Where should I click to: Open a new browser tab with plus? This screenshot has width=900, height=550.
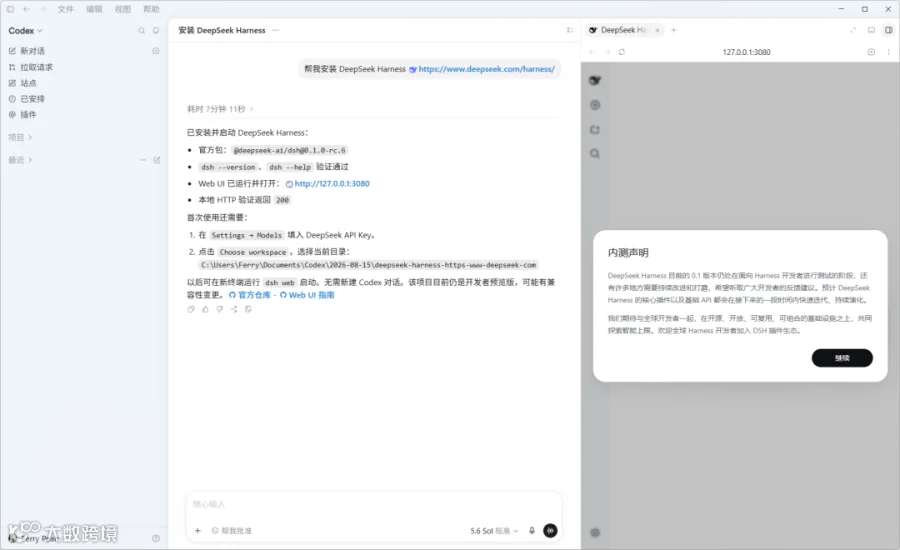coord(674,30)
